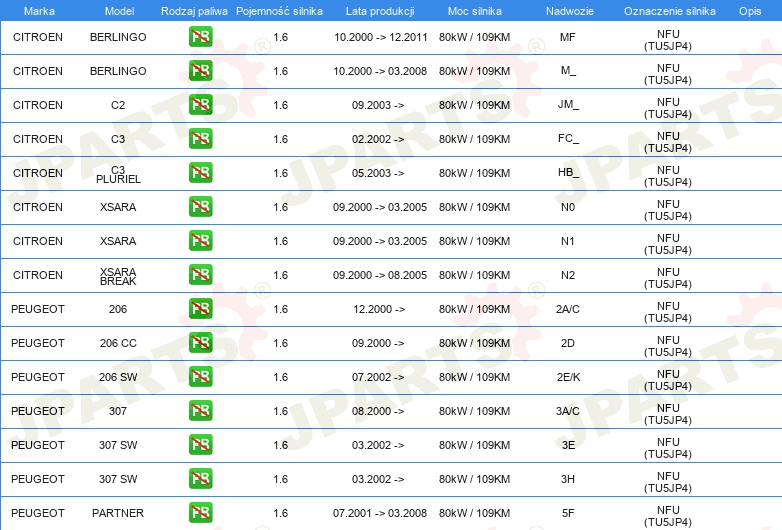
Task: Click the fuel icon for C3 Pluriel
Action: 200,173
